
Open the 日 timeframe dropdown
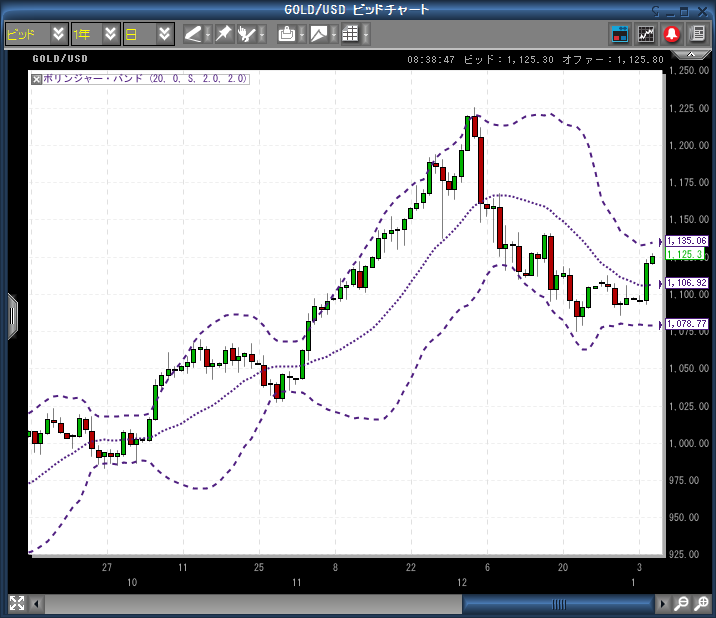point(165,34)
